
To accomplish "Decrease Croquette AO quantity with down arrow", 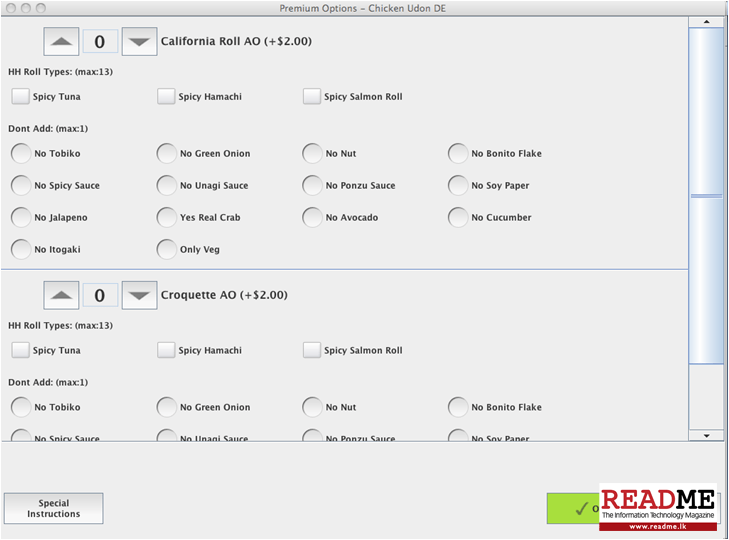I will (x=139, y=295).
